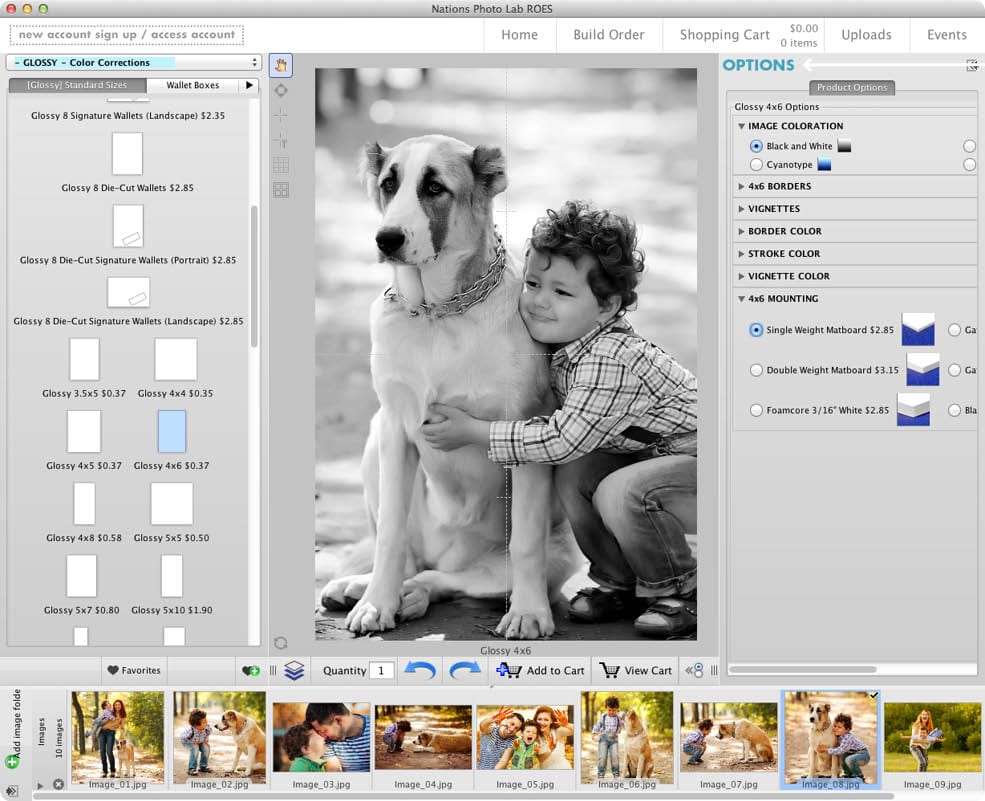This screenshot has width=985, height=801.
Task: Click the blue undo arrow
Action: [x=419, y=670]
